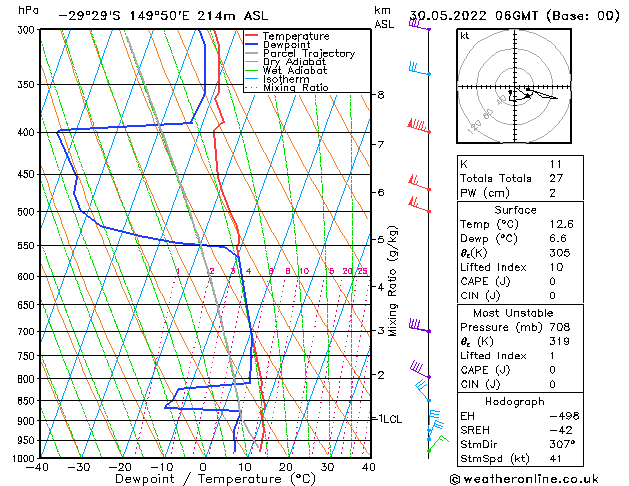Click the vertical 'Mixing Ratio (g/kg)' axis label
This screenshot has height=486, width=629.
(x=392, y=281)
